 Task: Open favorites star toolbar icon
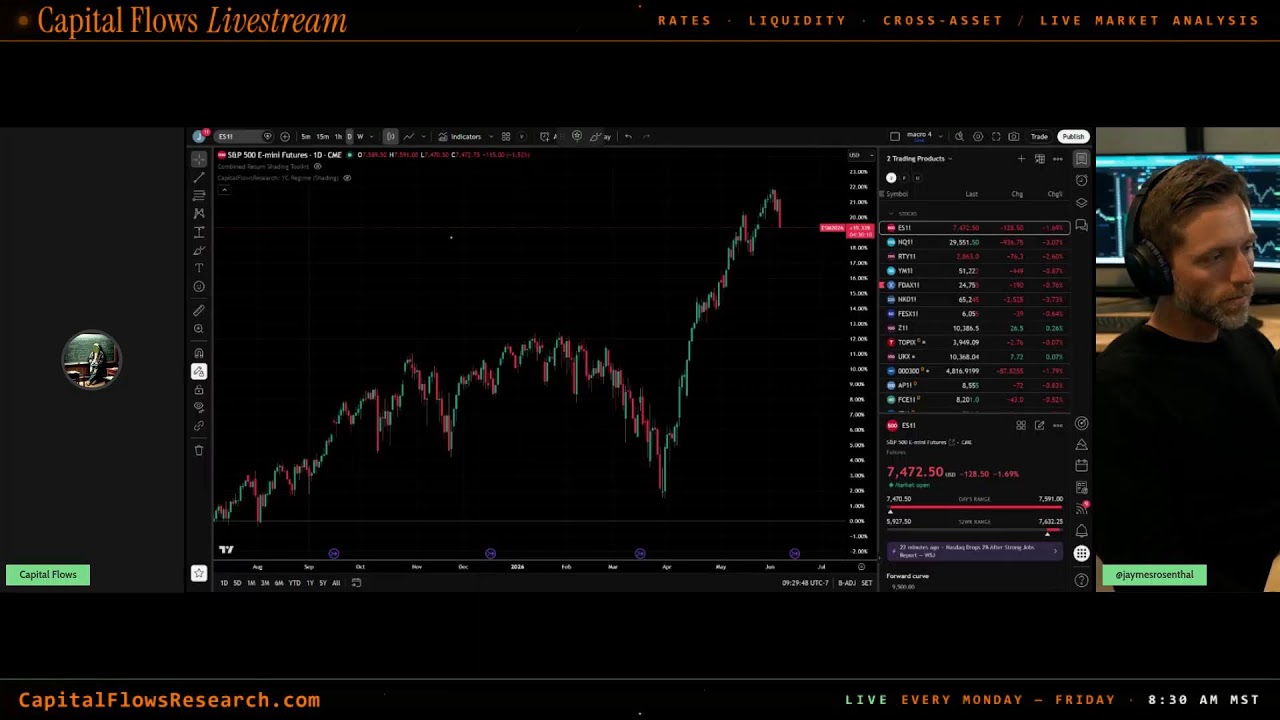(199, 573)
